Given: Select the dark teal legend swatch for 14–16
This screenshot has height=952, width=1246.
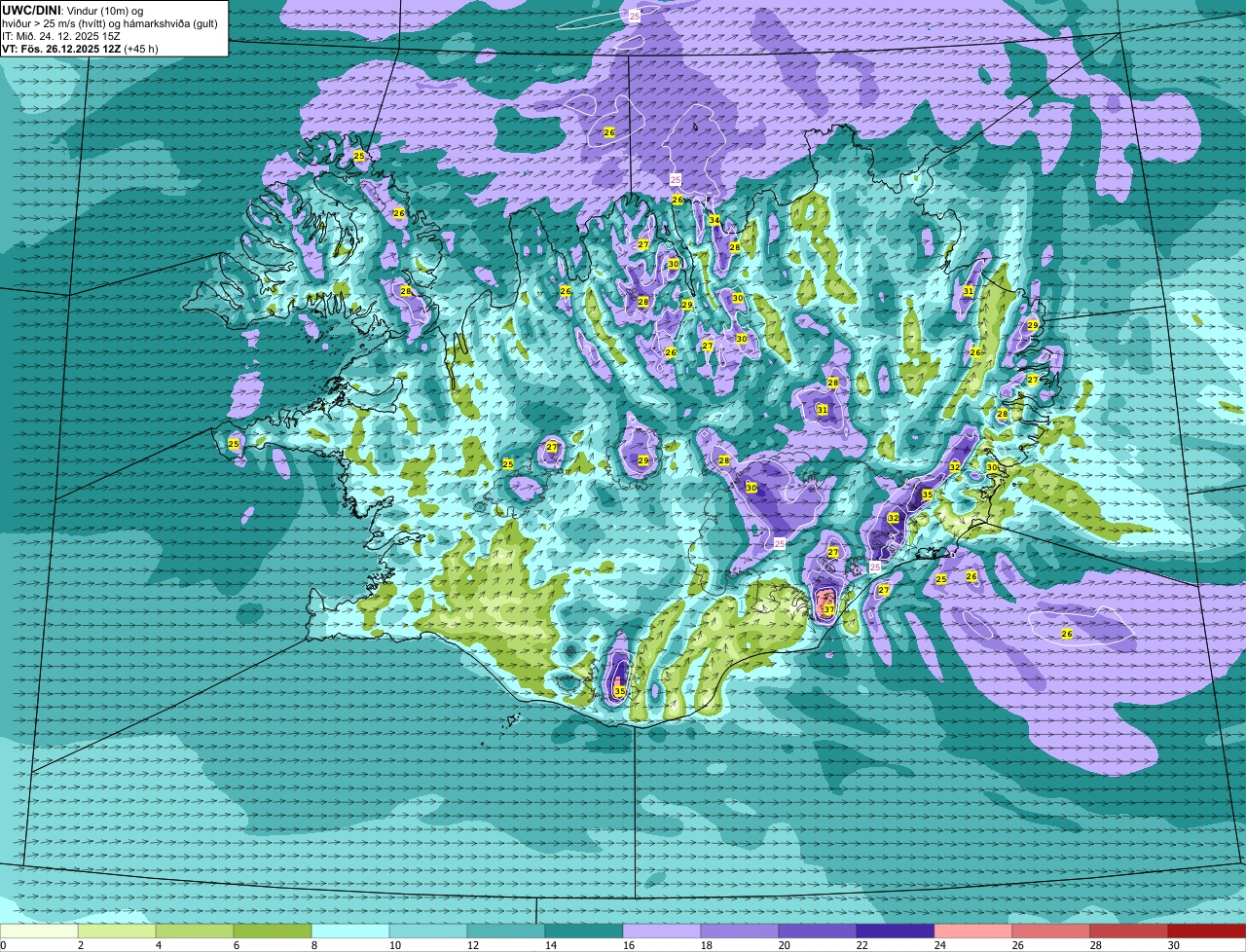Looking at the screenshot, I should click(x=584, y=932).
